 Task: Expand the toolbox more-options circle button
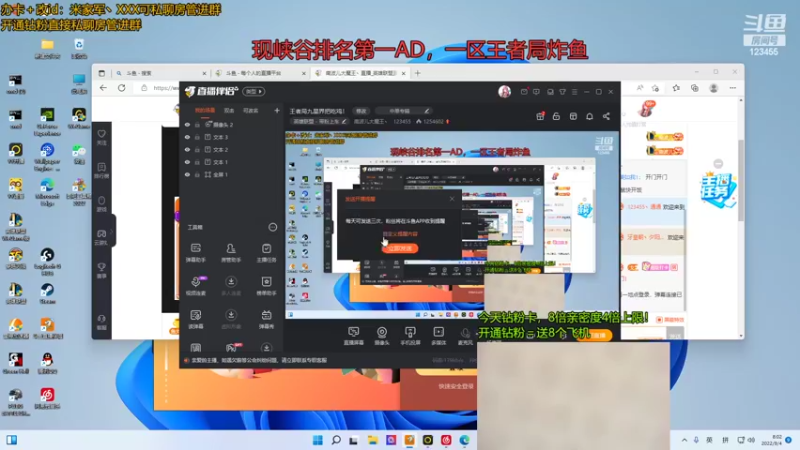(x=273, y=227)
